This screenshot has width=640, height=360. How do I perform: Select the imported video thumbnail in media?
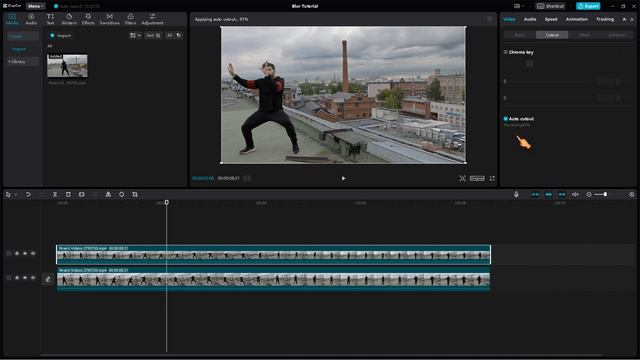pos(67,66)
